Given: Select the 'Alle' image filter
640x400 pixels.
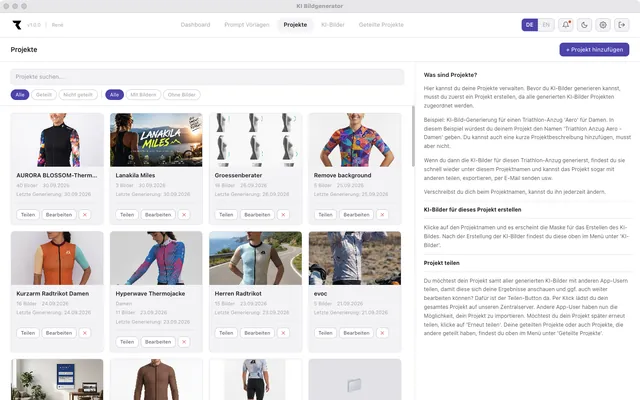Looking at the screenshot, I should (114, 95).
